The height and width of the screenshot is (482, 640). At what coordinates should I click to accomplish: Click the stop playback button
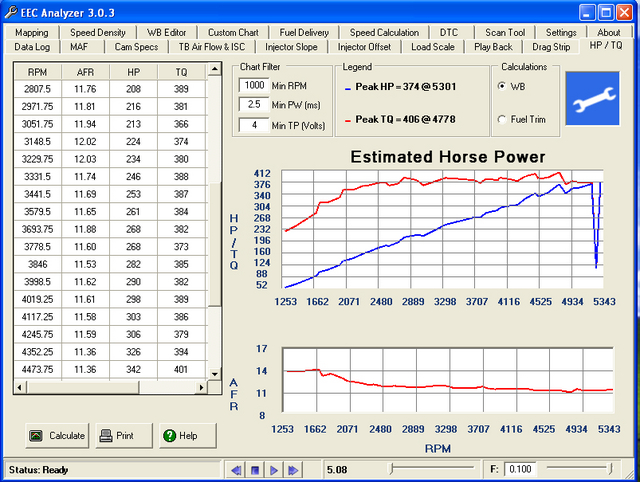click(255, 470)
